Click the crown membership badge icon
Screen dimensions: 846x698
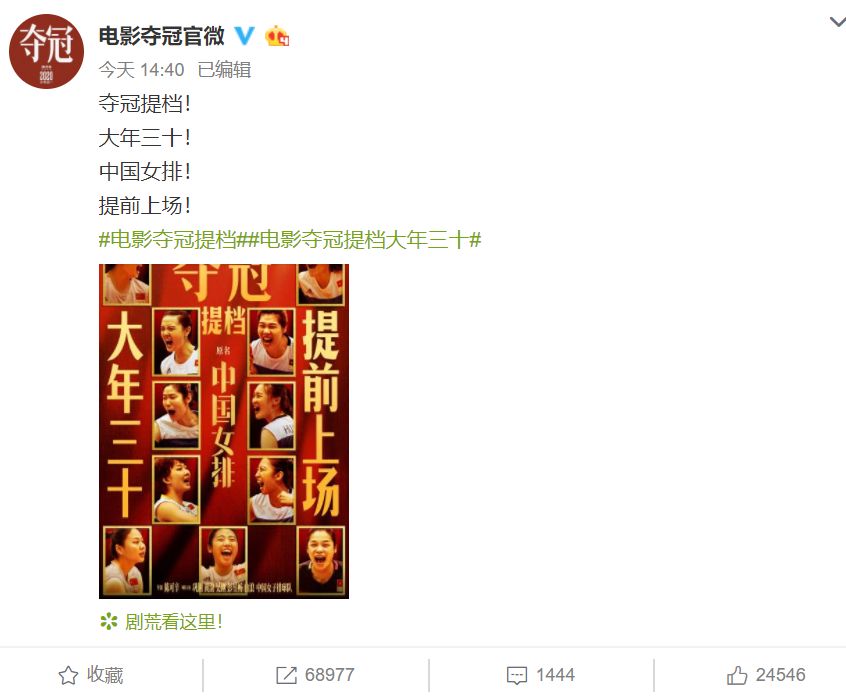[x=277, y=36]
